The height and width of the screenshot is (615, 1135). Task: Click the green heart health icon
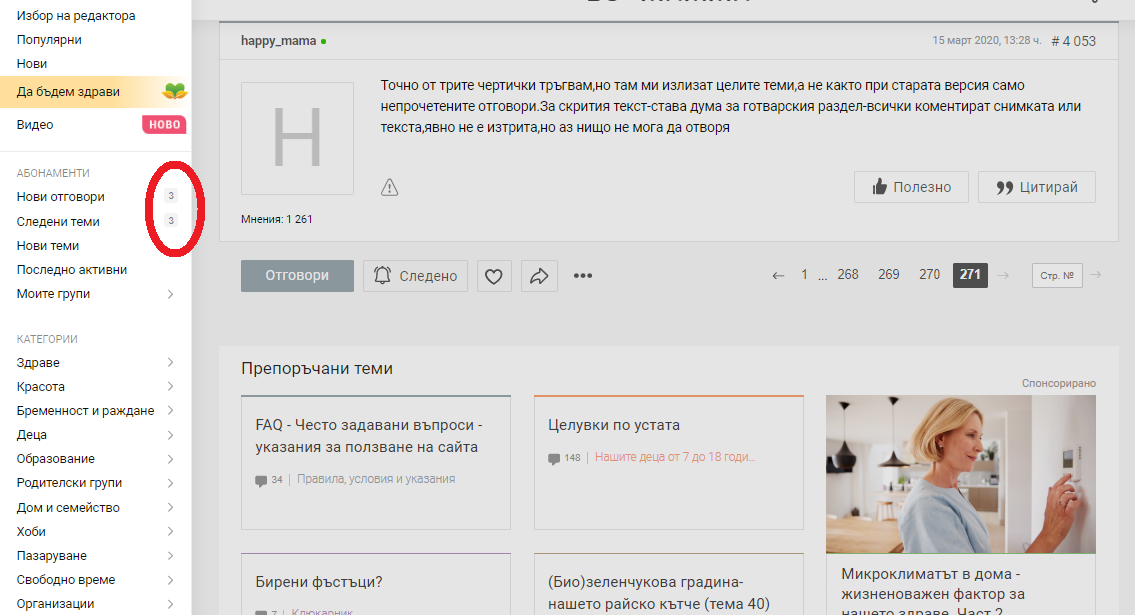tap(175, 91)
